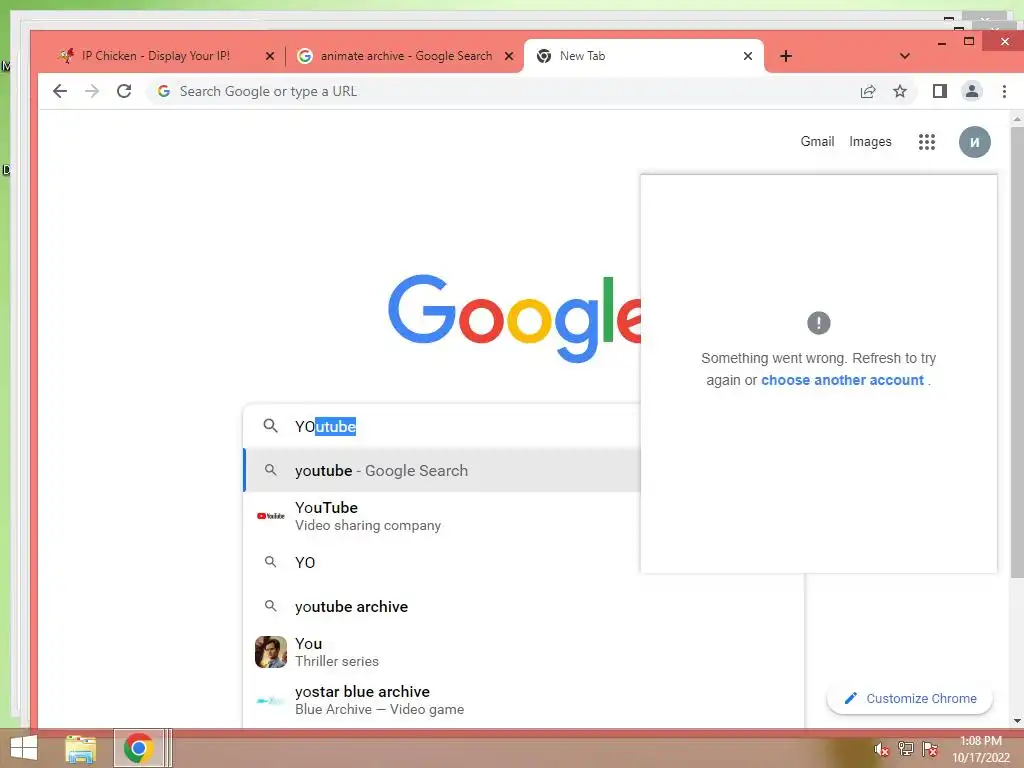This screenshot has height=768, width=1024.
Task: Click the YouTube logo in the suggestions
Action: 270,516
